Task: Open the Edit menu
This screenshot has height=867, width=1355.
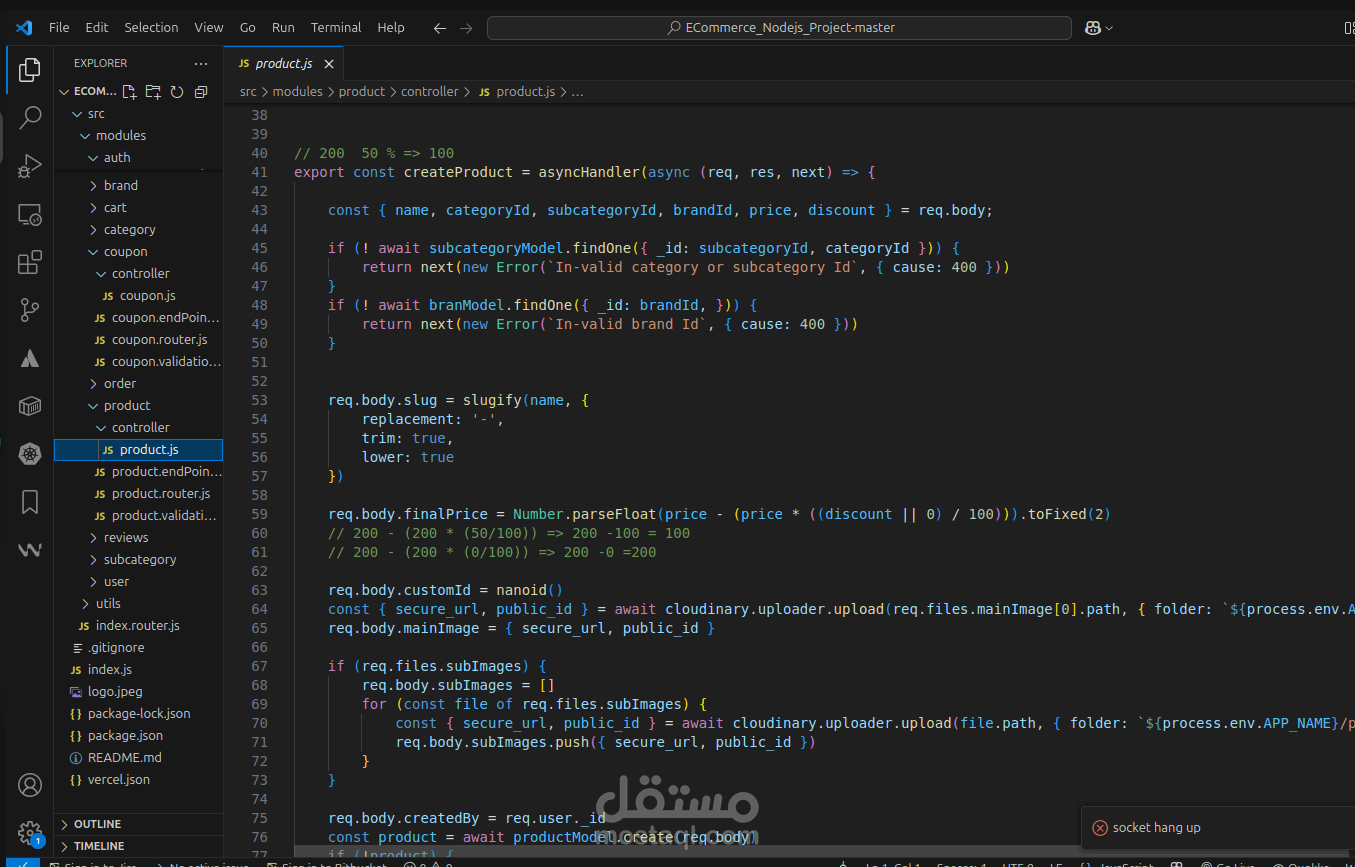Action: 97,28
